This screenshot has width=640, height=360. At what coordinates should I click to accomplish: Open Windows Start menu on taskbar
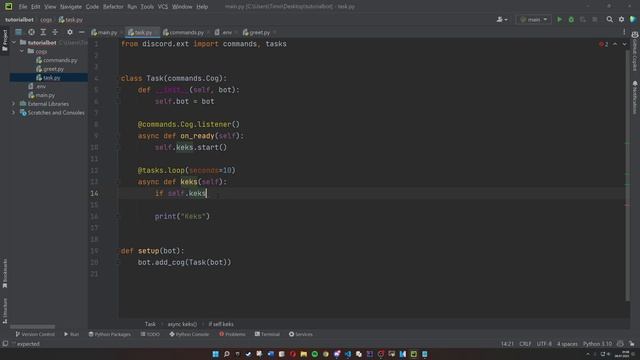click(x=216, y=354)
